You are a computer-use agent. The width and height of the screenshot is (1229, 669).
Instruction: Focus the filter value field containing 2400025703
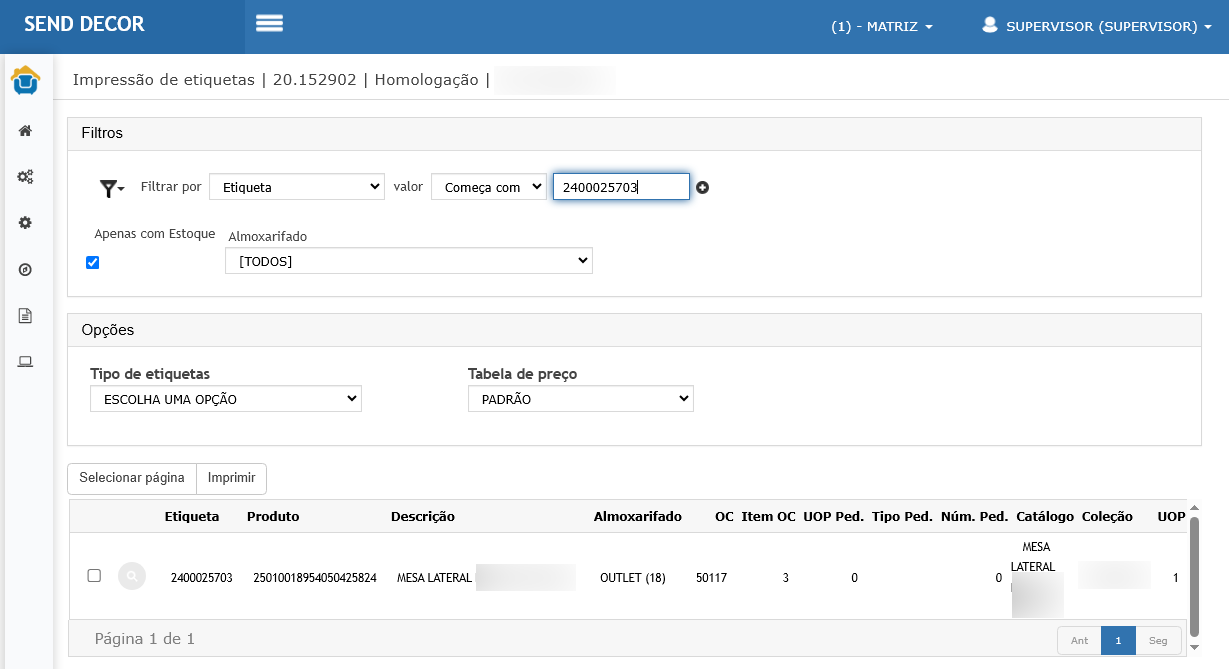621,187
